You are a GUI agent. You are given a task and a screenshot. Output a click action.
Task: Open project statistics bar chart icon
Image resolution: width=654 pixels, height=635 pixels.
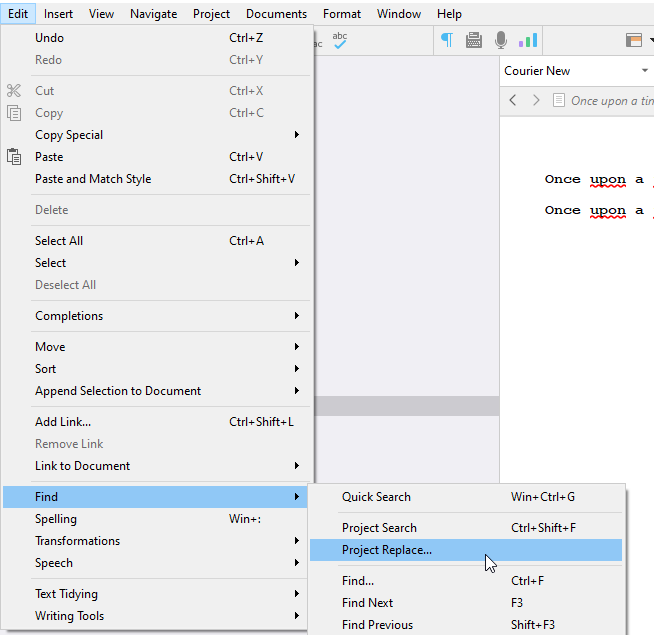coord(528,40)
